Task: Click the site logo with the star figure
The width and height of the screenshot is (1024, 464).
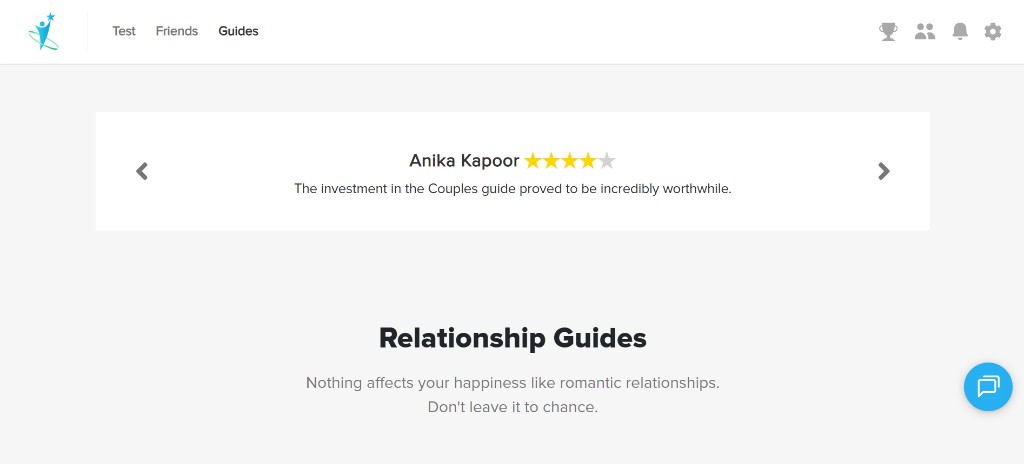Action: tap(43, 31)
